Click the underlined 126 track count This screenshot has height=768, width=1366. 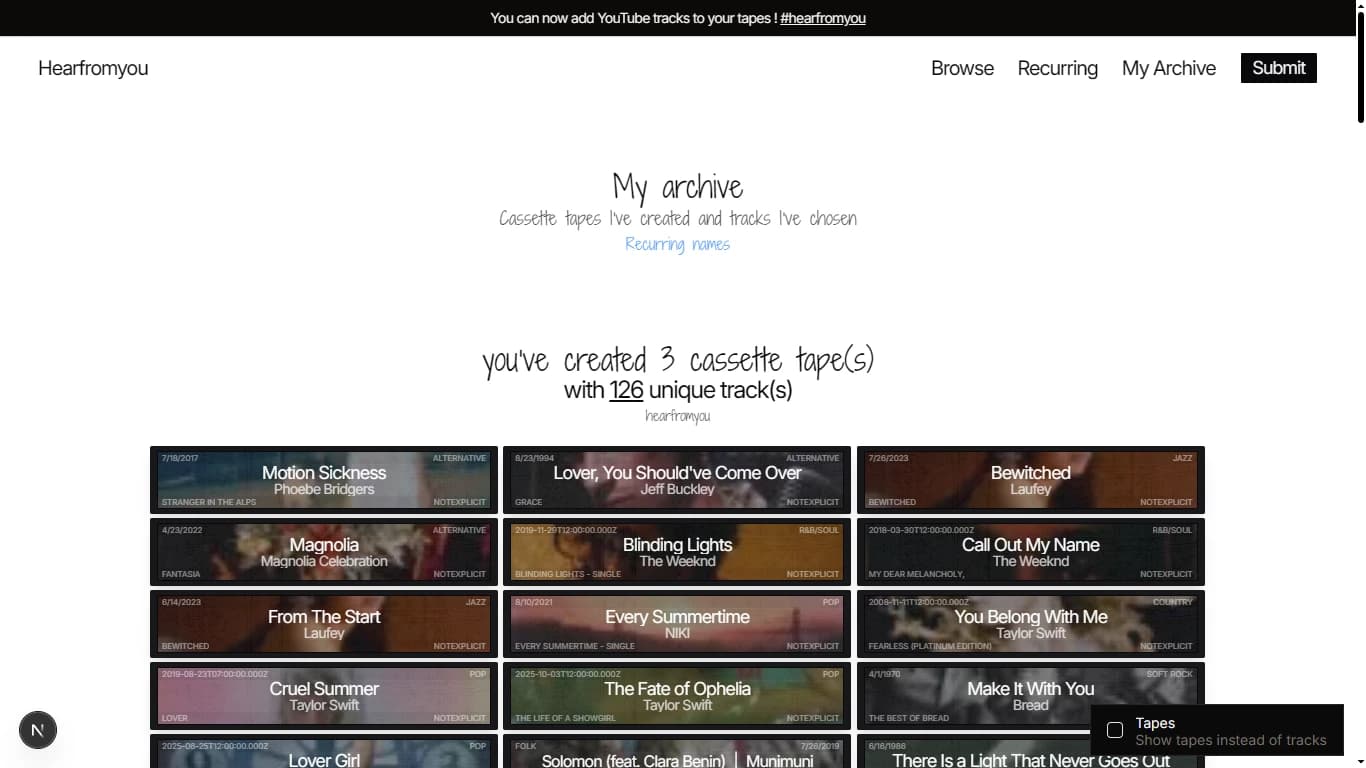(x=626, y=390)
